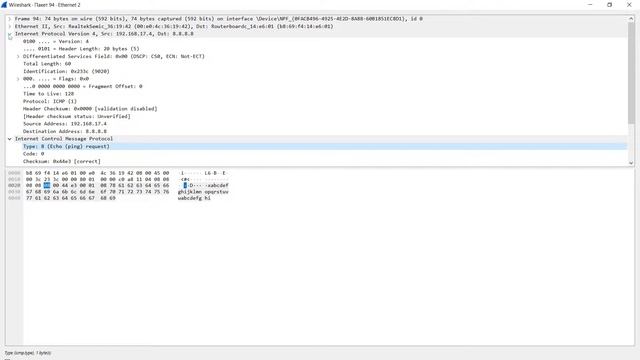
Task: Collapse Internet Control Message Protocol section
Action: click(9, 139)
